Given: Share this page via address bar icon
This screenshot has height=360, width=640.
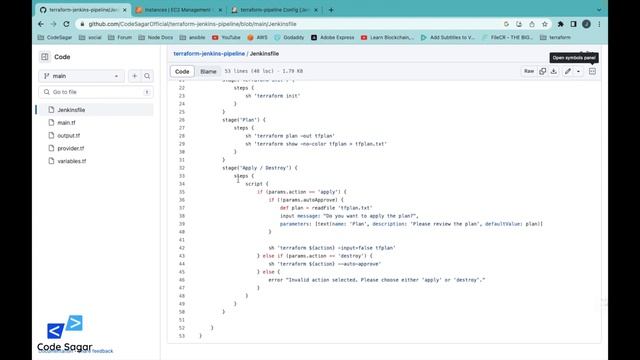Looking at the screenshot, I should click(532, 24).
